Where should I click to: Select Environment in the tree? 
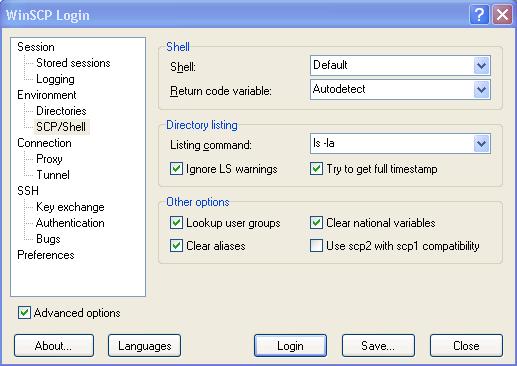(x=47, y=95)
